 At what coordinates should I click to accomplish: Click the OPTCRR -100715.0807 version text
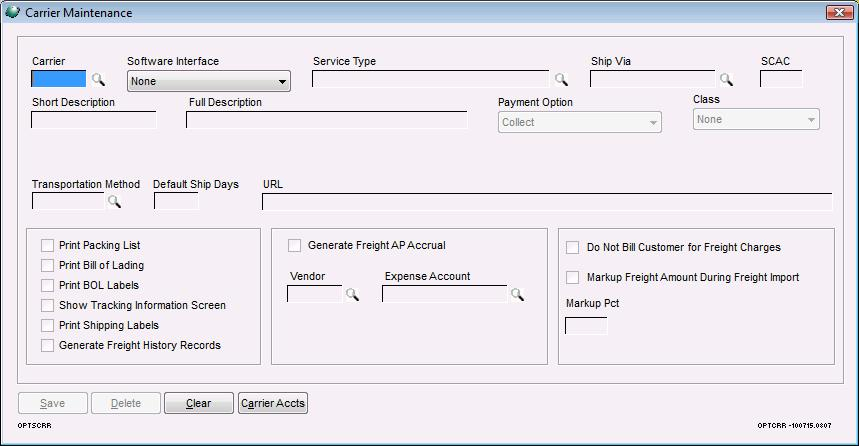tap(794, 425)
